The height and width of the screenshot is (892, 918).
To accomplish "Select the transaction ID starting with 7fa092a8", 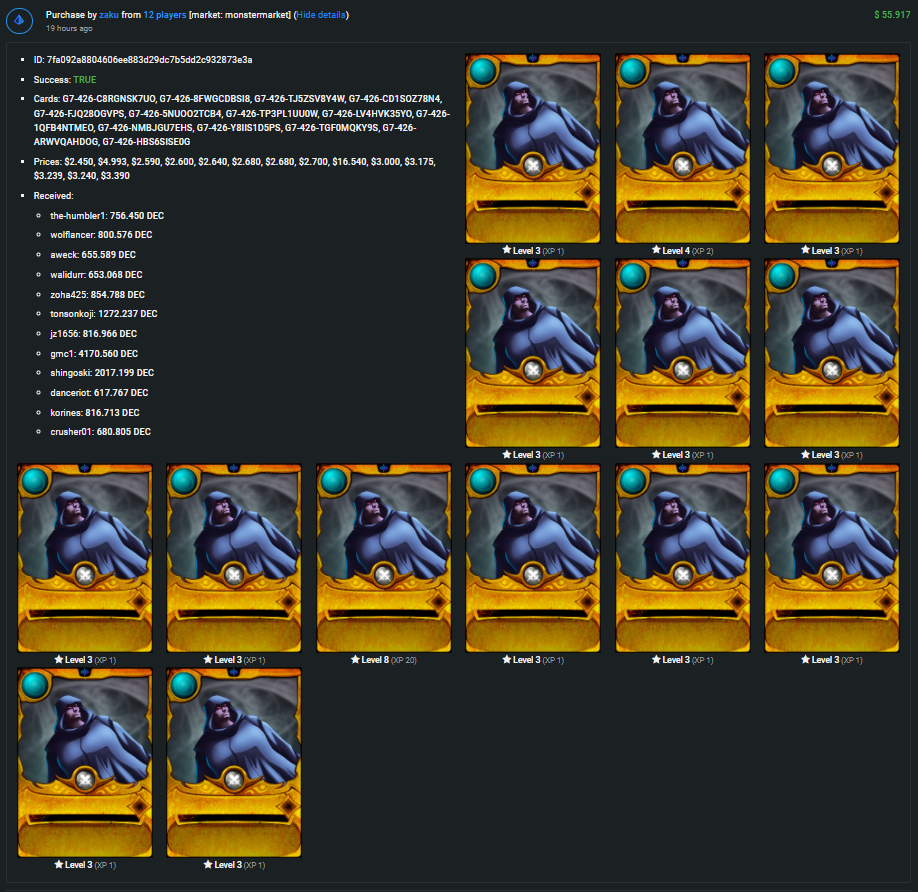I will 149,60.
